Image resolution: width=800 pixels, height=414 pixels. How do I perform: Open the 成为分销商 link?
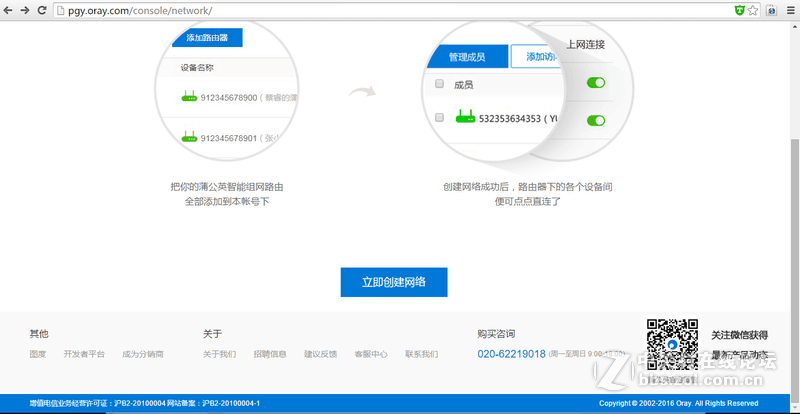143,354
